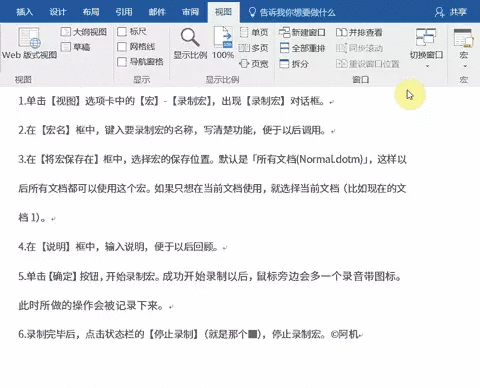Image resolution: width=480 pixels, height=388 pixels.
Task: Arrange All windows (全部重排)
Action: coord(302,48)
